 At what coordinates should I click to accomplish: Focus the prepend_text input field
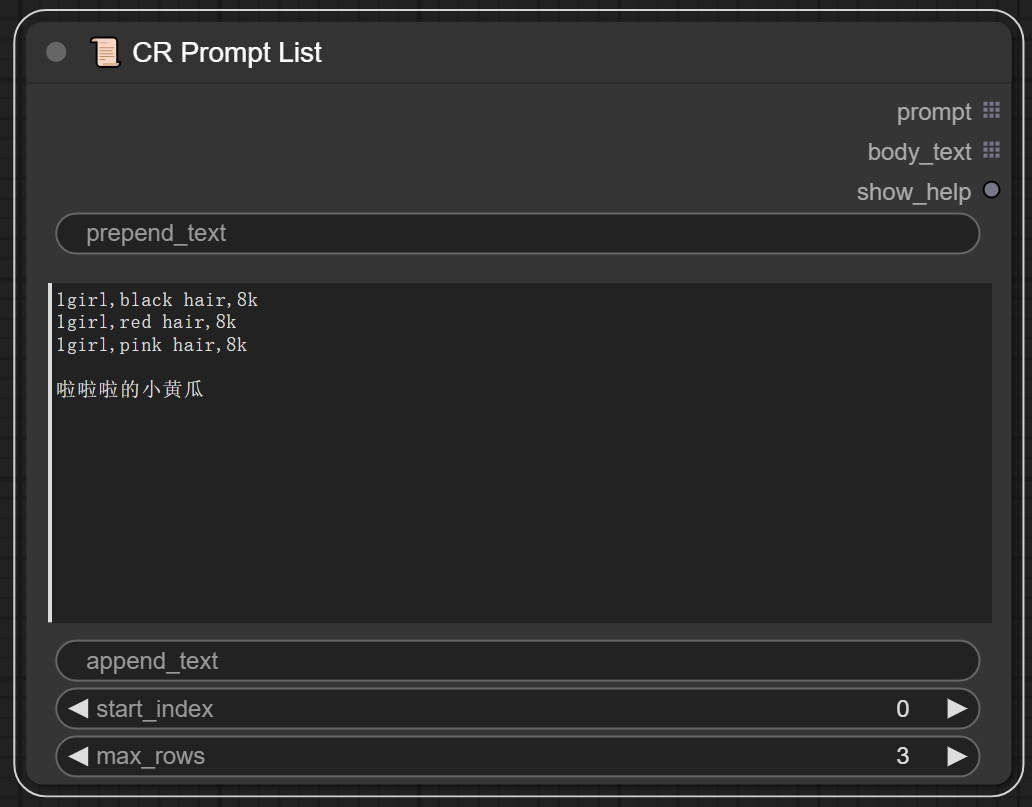click(x=517, y=234)
